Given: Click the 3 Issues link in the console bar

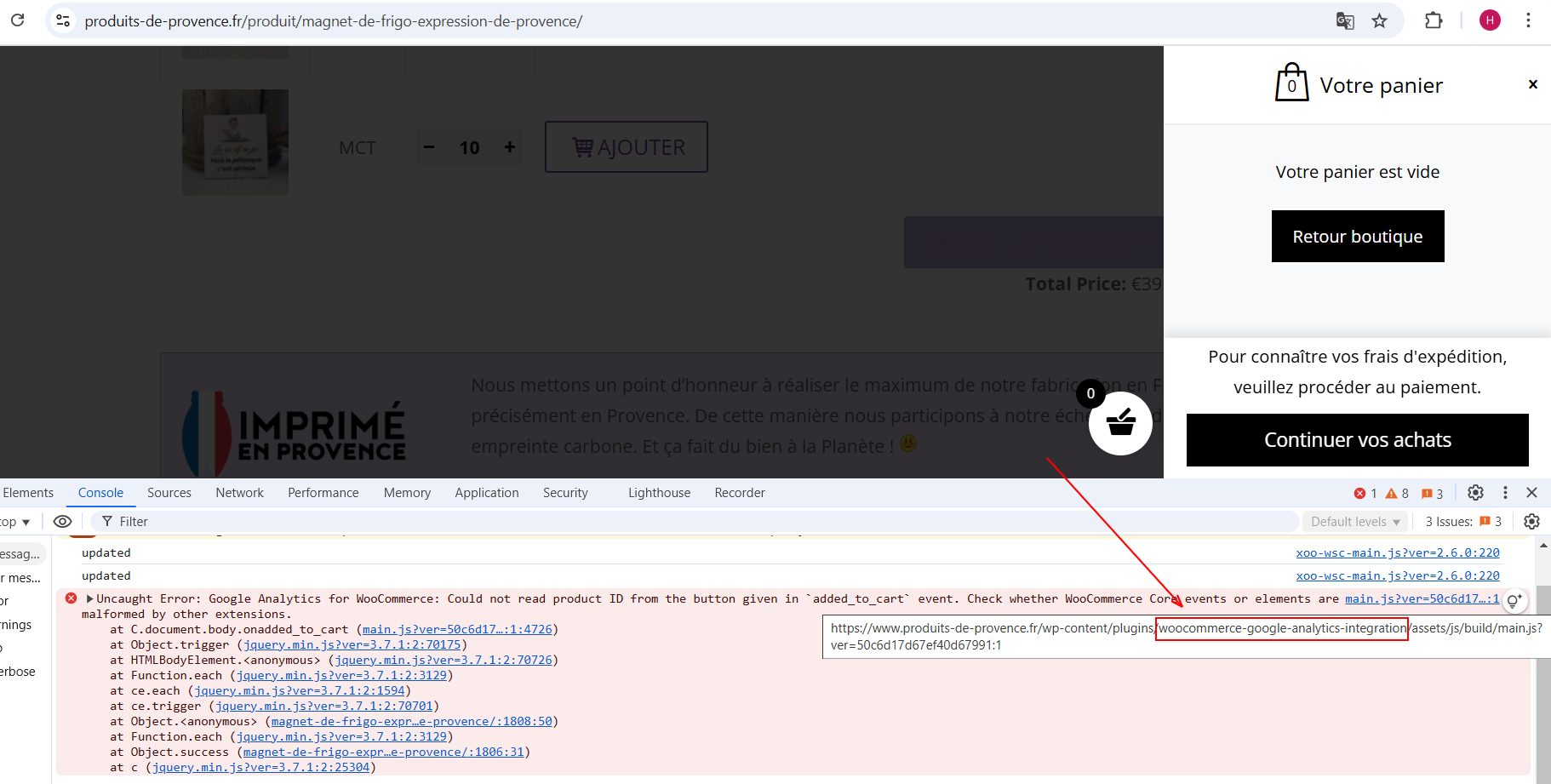Looking at the screenshot, I should [x=1463, y=522].
